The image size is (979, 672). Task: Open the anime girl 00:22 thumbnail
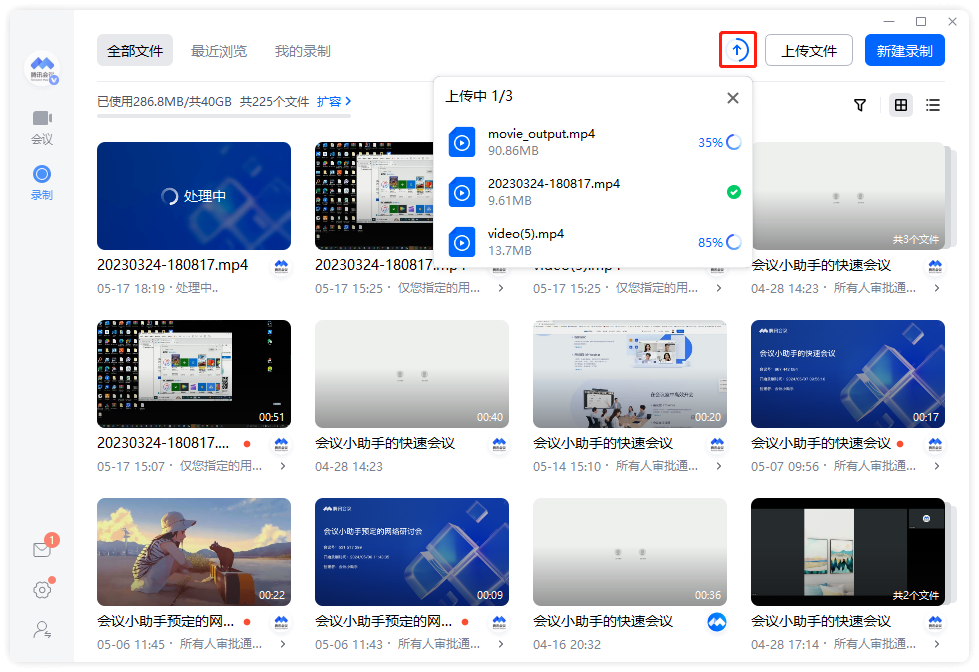pyautogui.click(x=194, y=552)
